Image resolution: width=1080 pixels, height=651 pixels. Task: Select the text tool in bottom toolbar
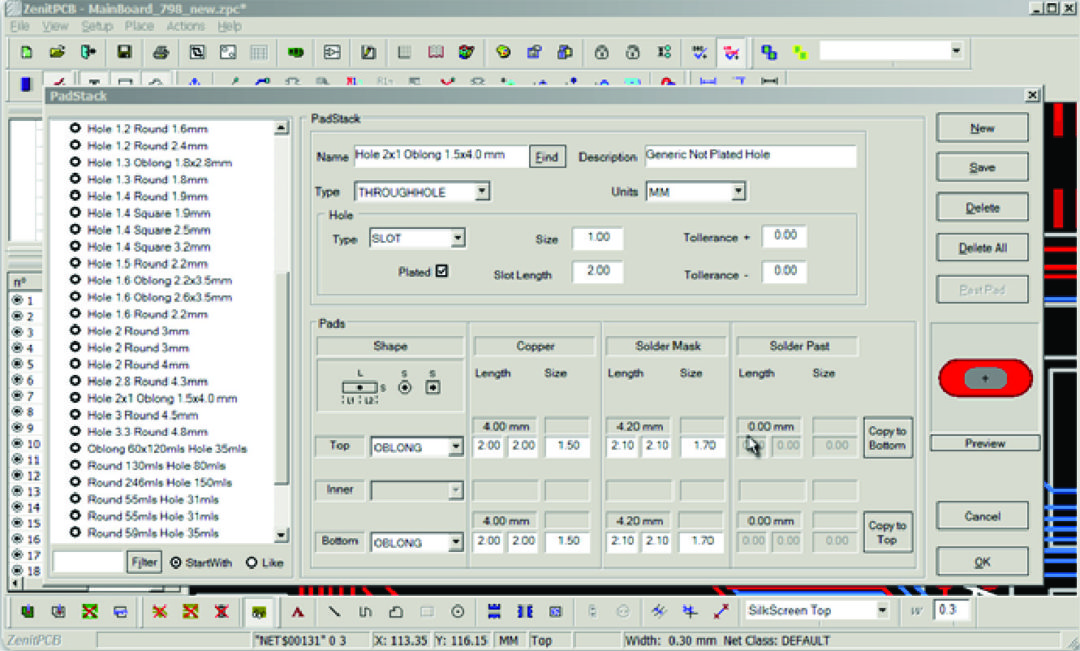298,611
